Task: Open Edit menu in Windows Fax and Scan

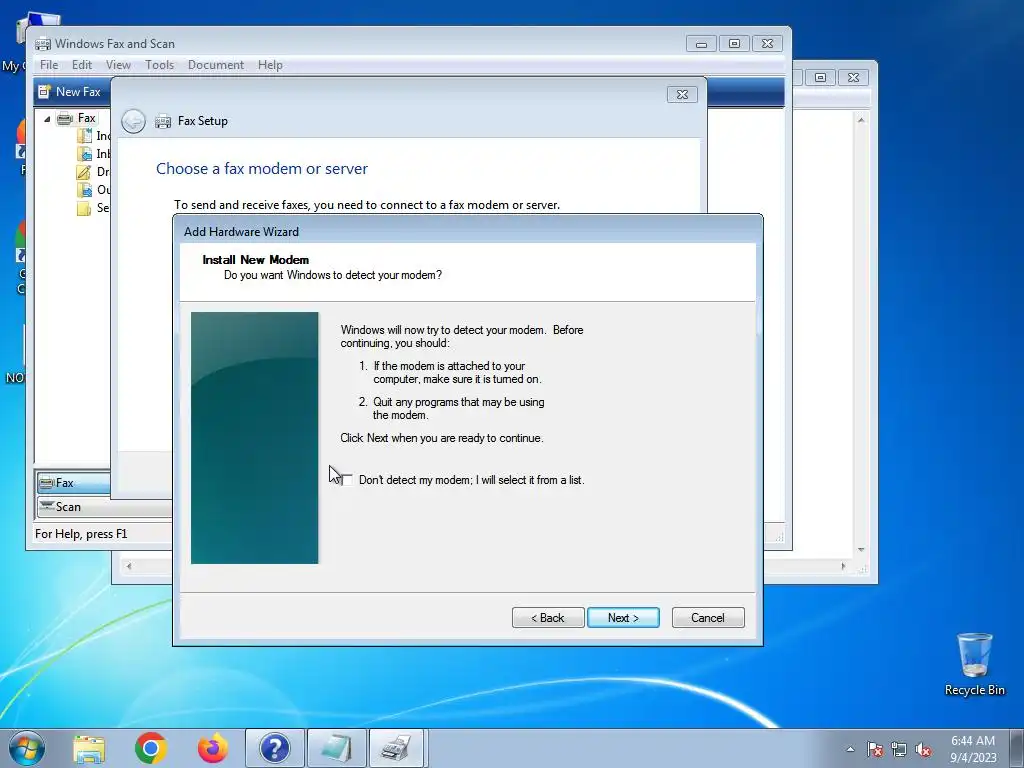Action: 82,65
